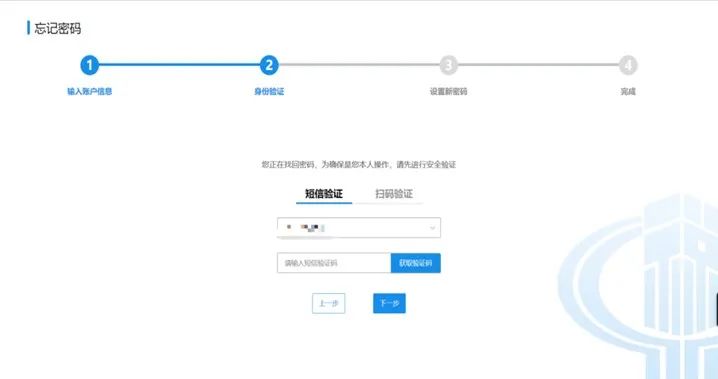Focus the SMS verification code input field
Screen dimensions: 718x379
point(334,263)
